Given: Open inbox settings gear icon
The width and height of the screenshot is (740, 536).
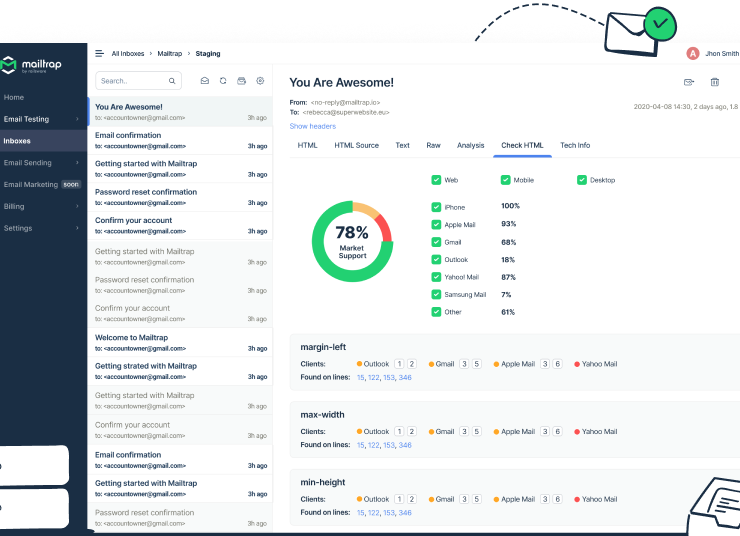Looking at the screenshot, I should 260,81.
